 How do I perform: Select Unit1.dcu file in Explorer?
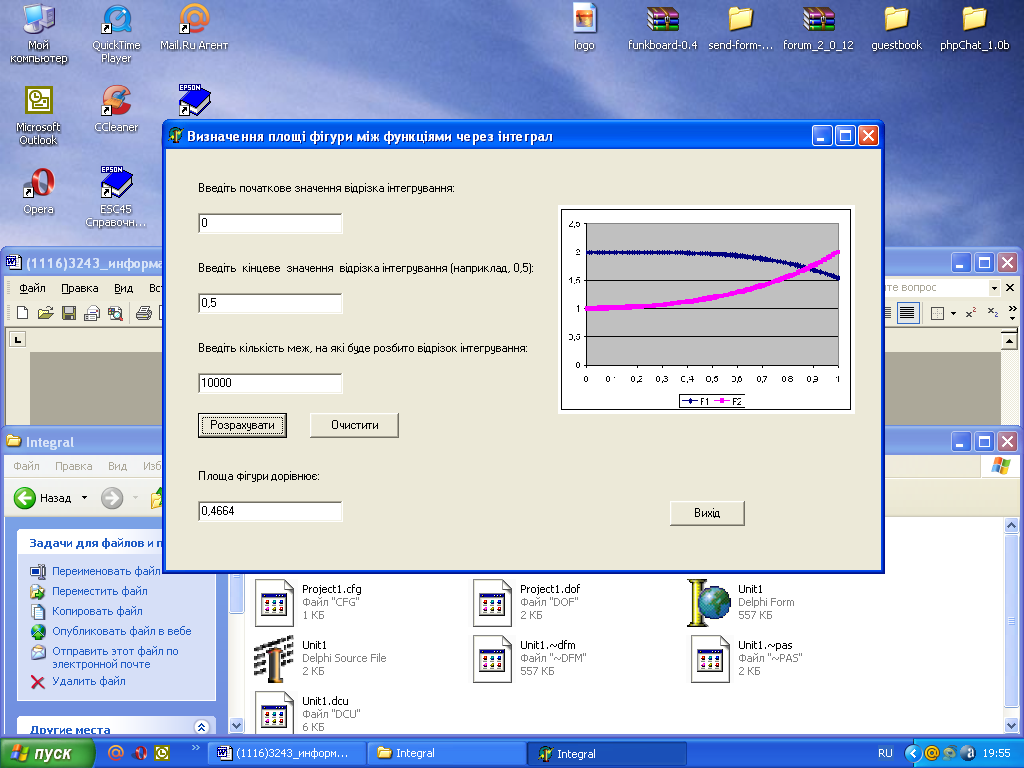click(308, 714)
